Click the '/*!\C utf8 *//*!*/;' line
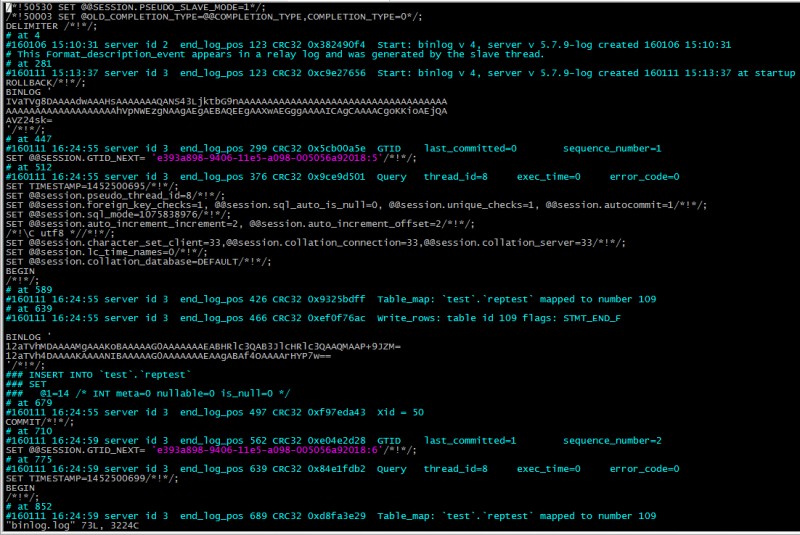The height and width of the screenshot is (535, 800). (x=60, y=234)
